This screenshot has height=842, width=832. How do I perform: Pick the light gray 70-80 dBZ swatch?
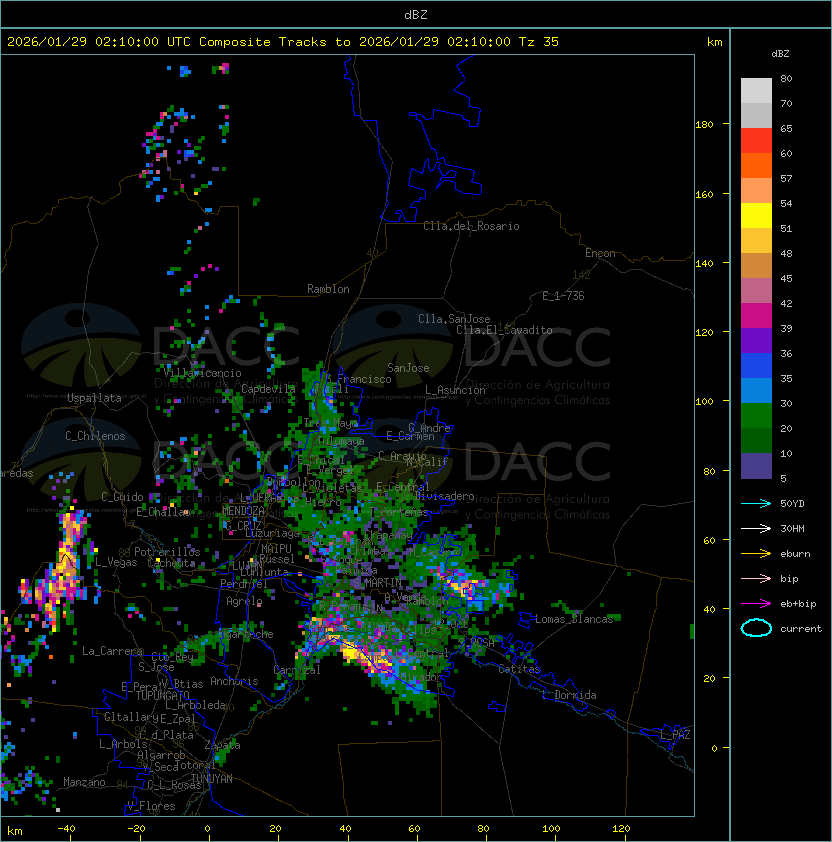[756, 91]
